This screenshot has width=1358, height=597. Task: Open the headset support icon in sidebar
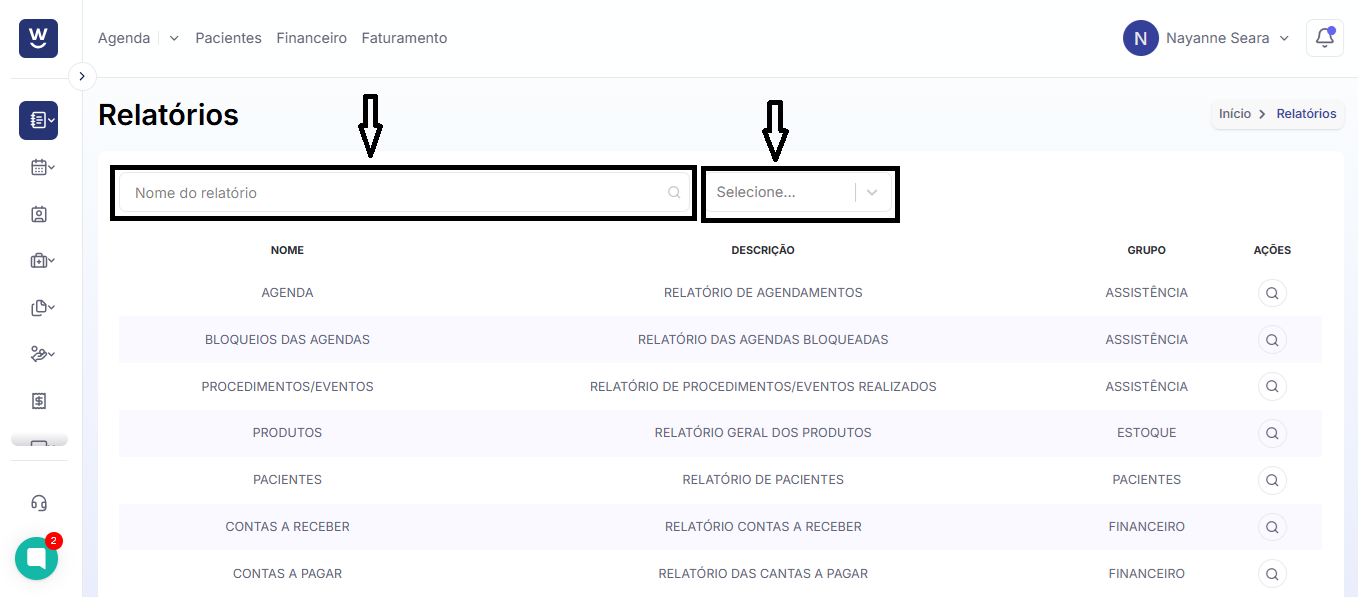[x=39, y=503]
